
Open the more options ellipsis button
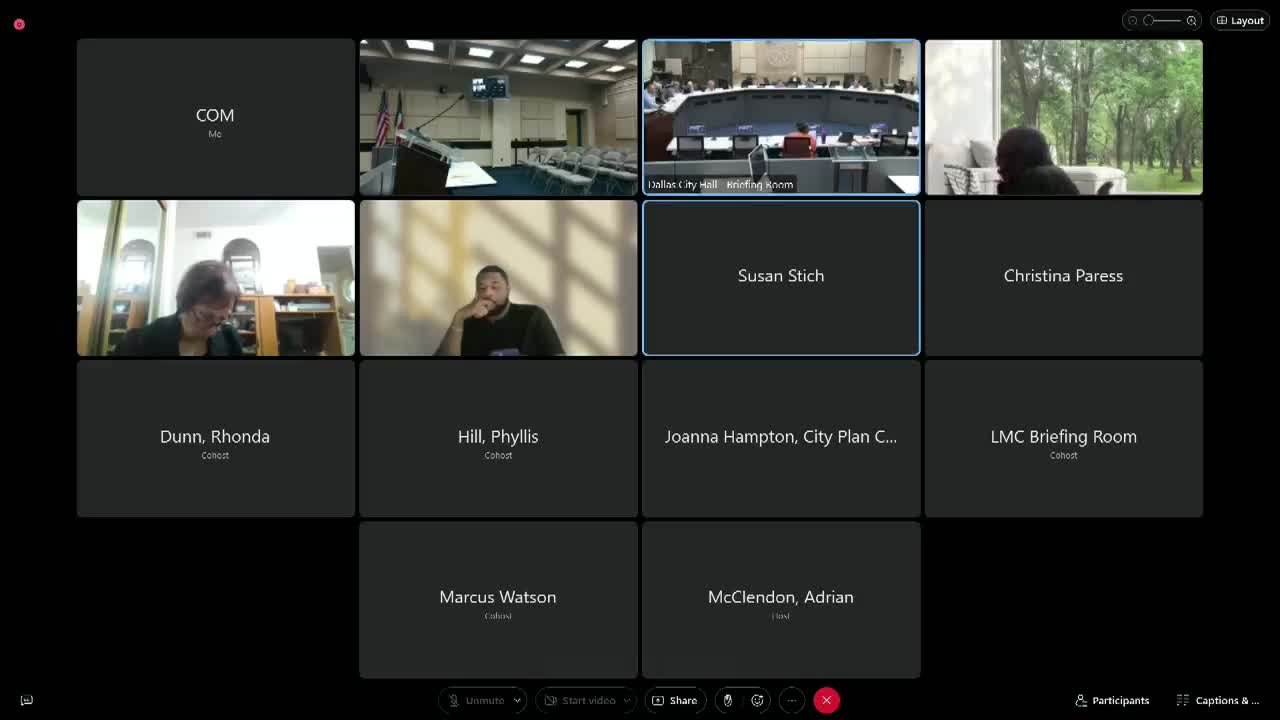coord(791,700)
